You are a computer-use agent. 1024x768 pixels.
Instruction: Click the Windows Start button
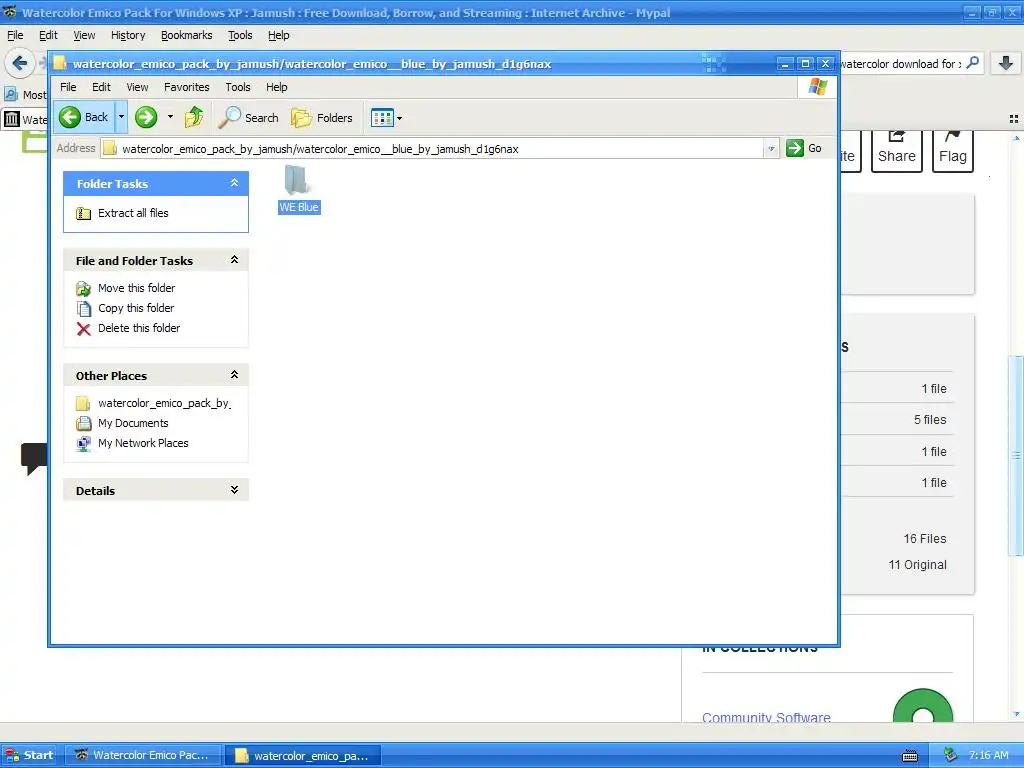(x=28, y=755)
